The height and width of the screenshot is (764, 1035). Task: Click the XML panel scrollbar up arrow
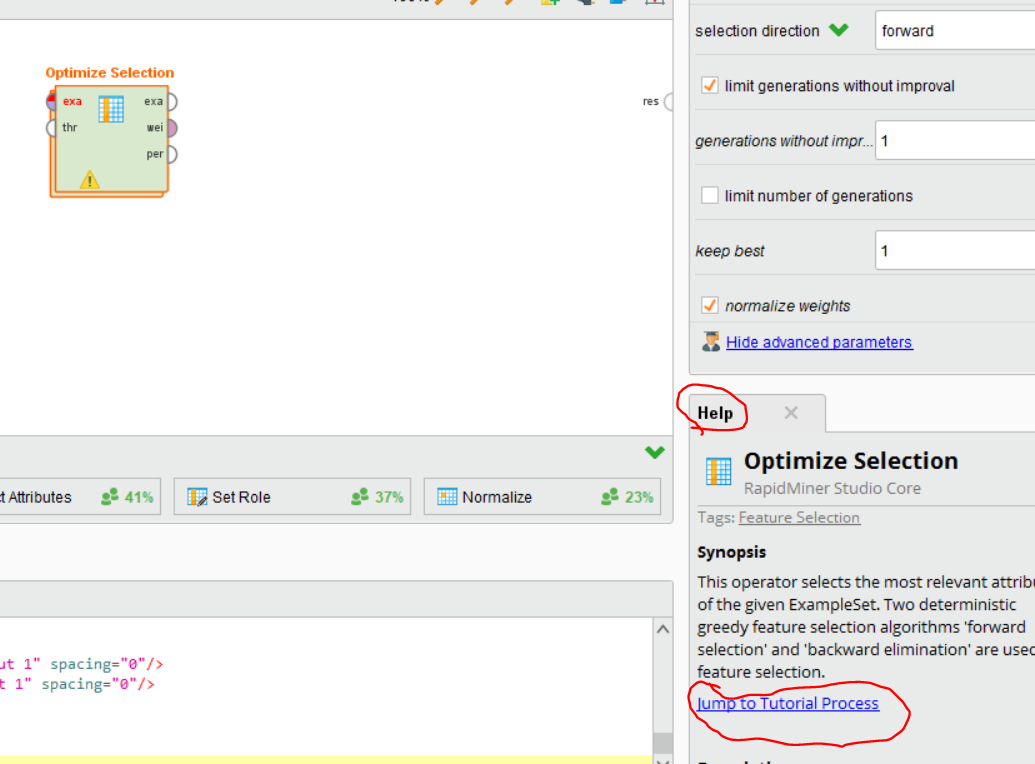(x=663, y=629)
